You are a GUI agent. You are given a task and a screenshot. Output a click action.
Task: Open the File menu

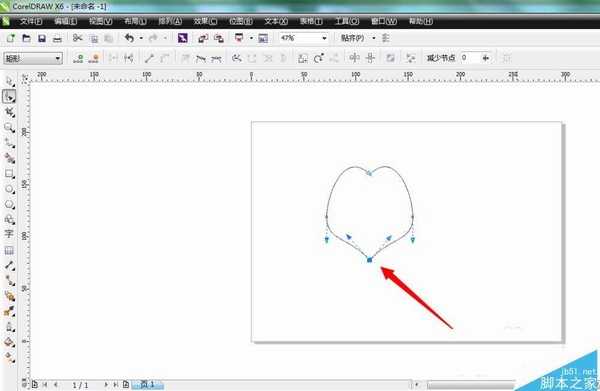(x=31, y=21)
